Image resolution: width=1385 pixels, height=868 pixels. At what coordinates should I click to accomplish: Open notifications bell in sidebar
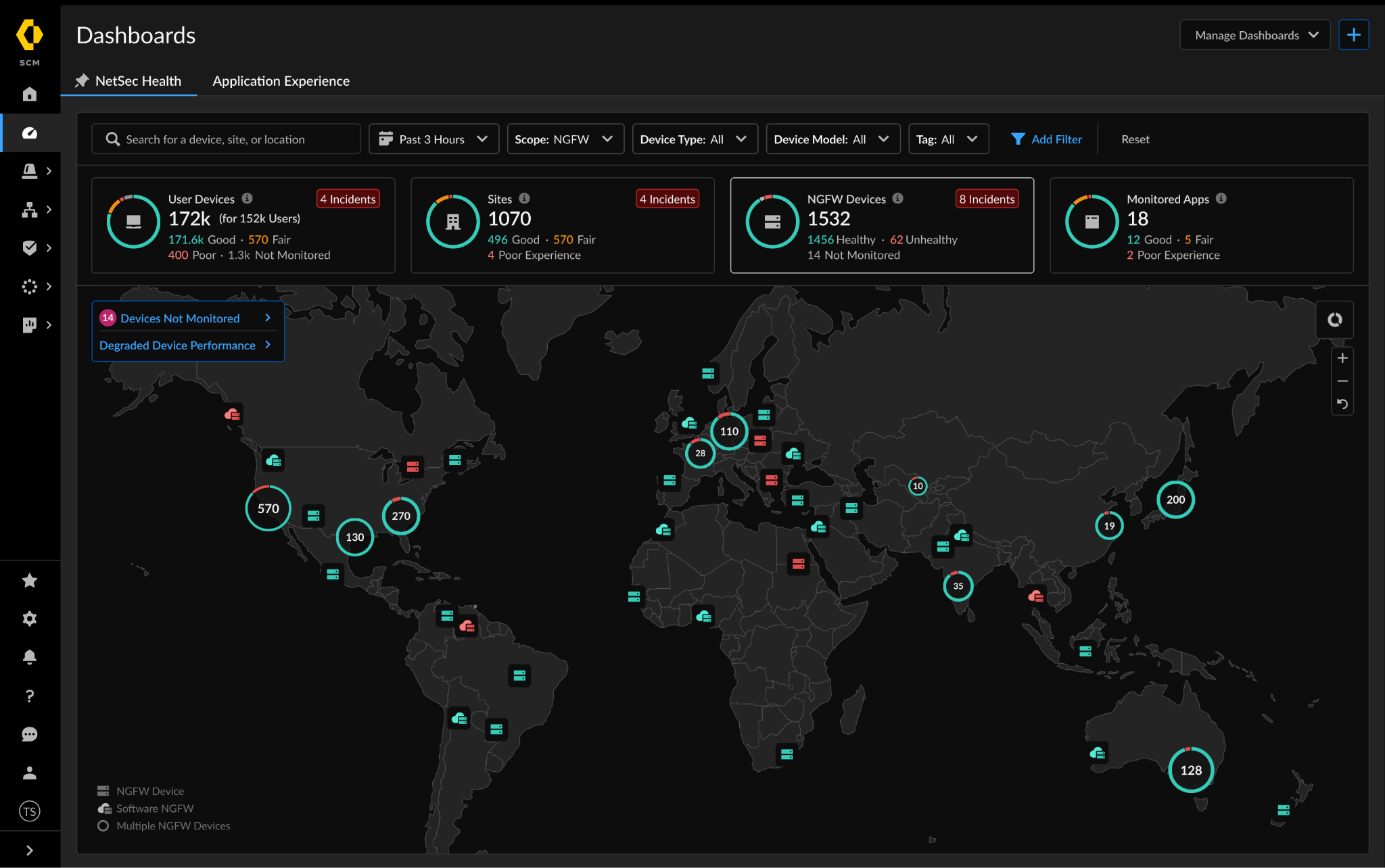point(29,657)
